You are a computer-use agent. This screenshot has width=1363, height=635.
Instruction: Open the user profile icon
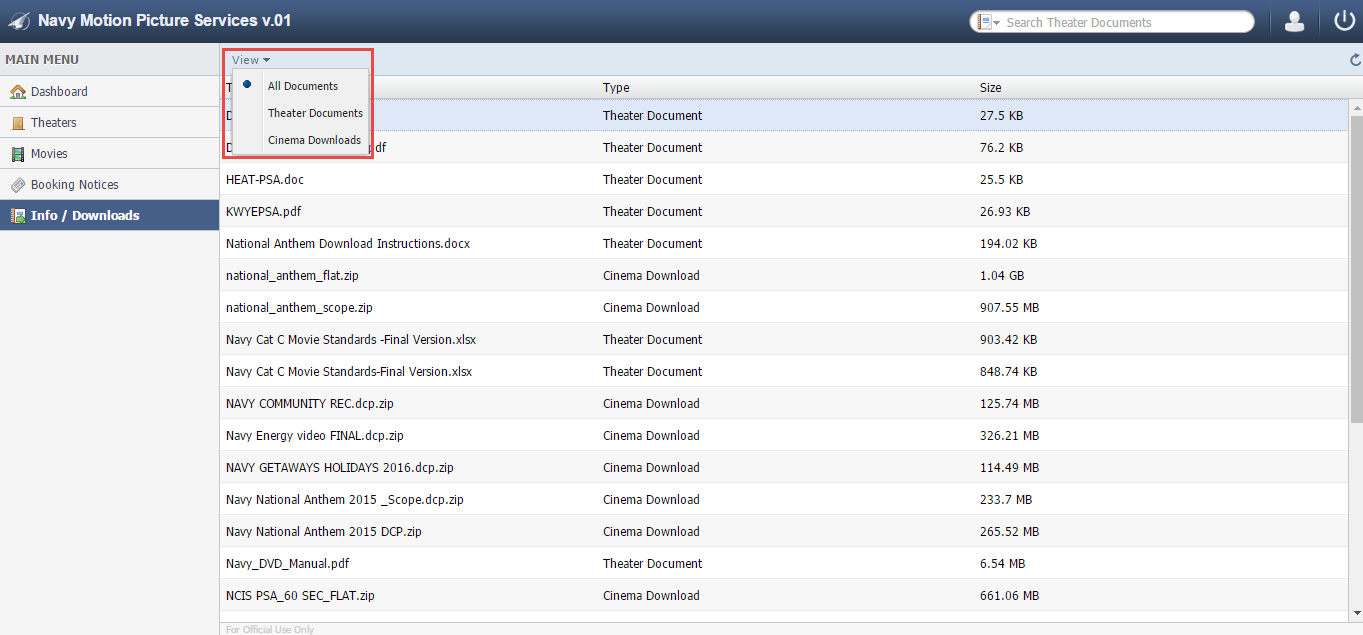pyautogui.click(x=1294, y=22)
